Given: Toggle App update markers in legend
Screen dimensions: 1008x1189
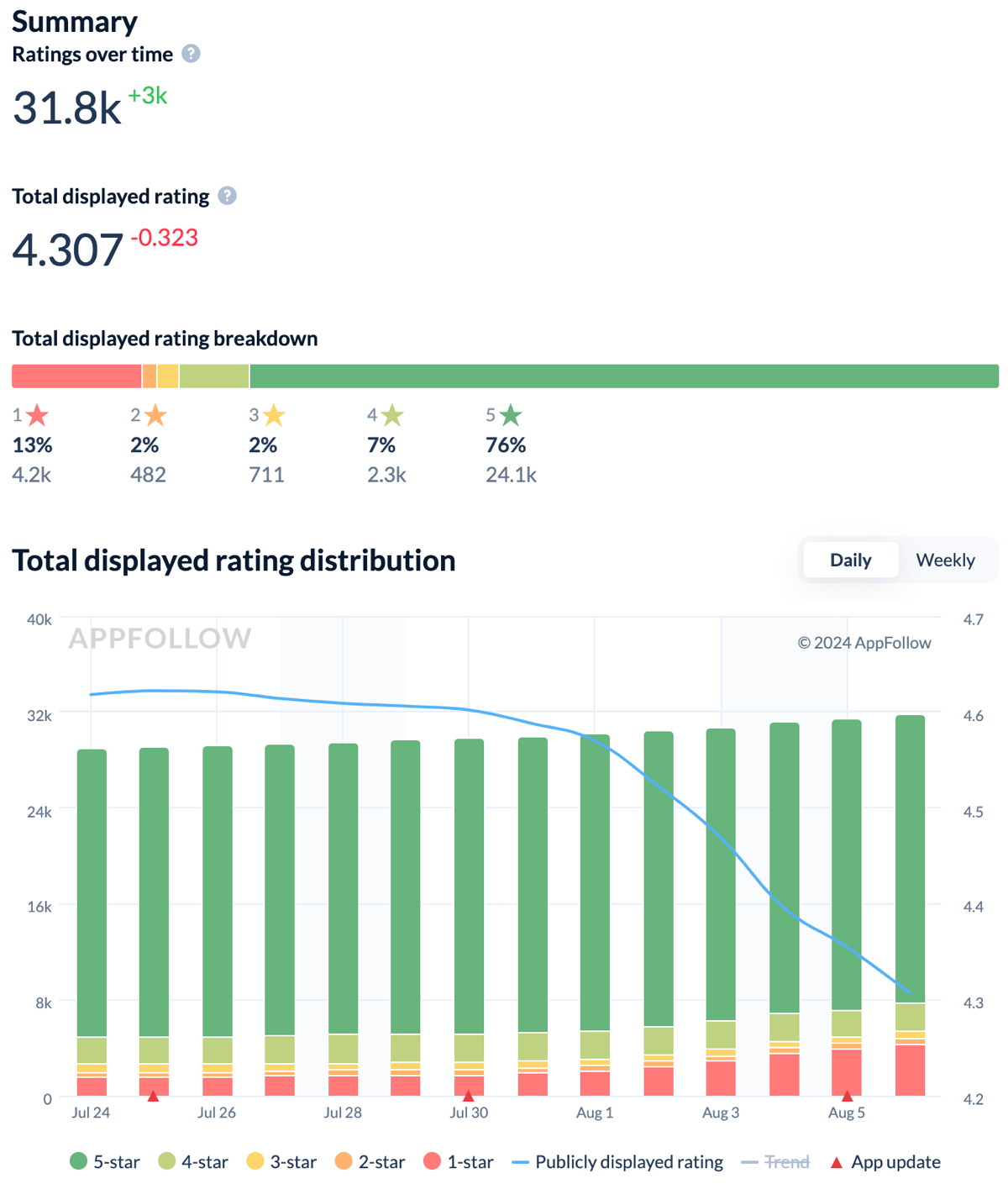Looking at the screenshot, I should pyautogui.click(x=885, y=1162).
